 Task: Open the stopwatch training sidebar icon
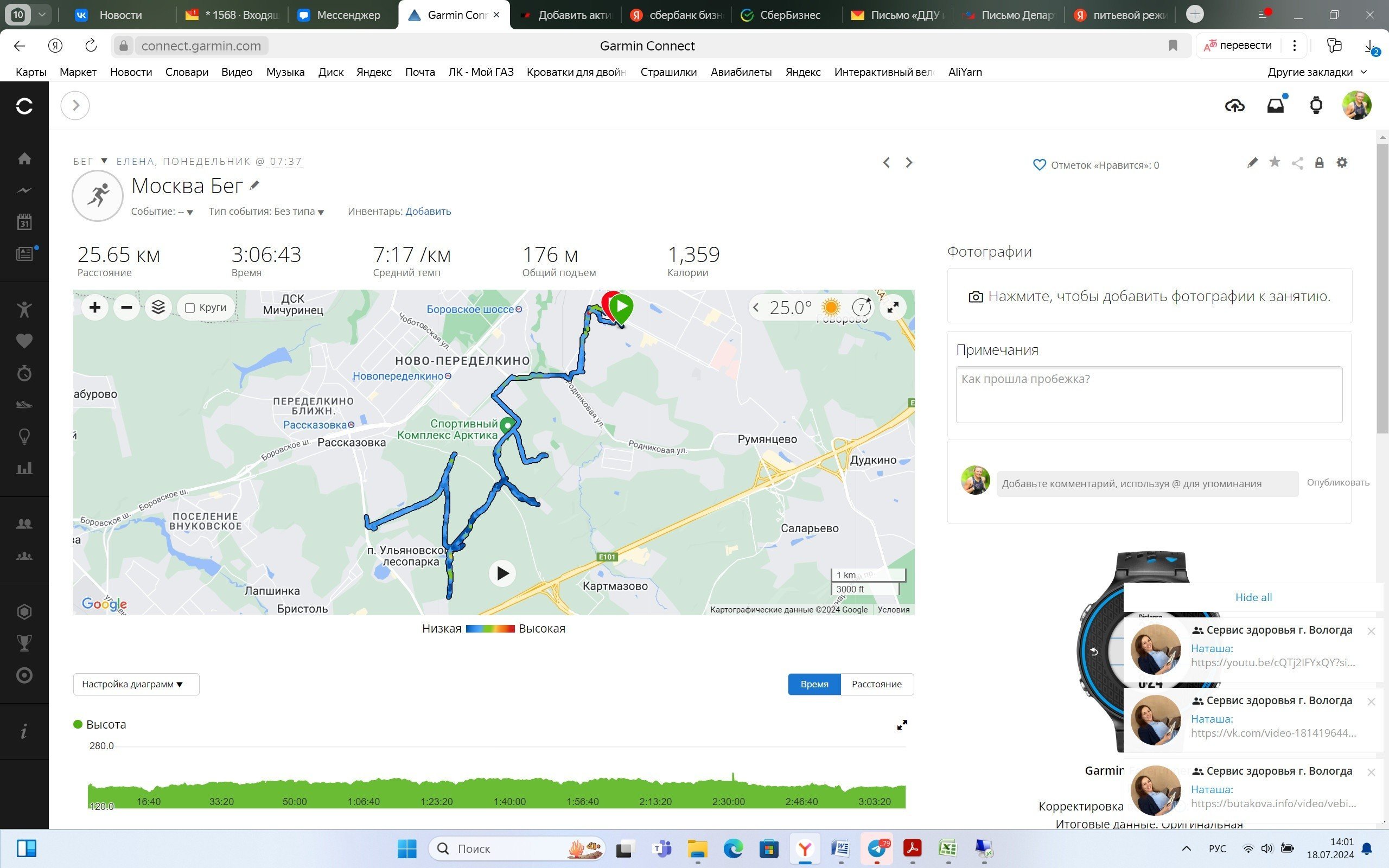coord(24,373)
